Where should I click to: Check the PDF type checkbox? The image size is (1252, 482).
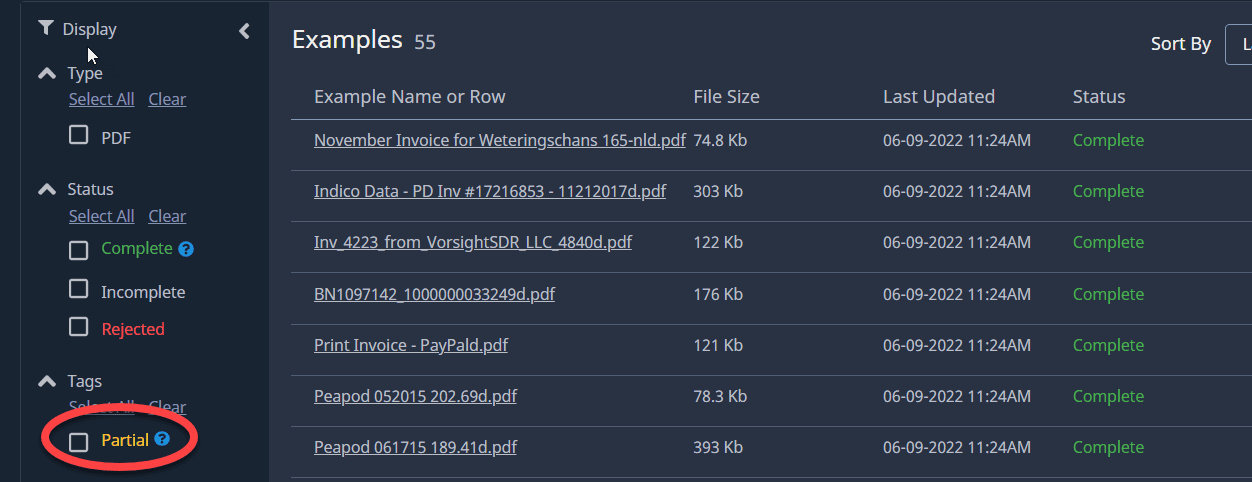pyautogui.click(x=78, y=135)
